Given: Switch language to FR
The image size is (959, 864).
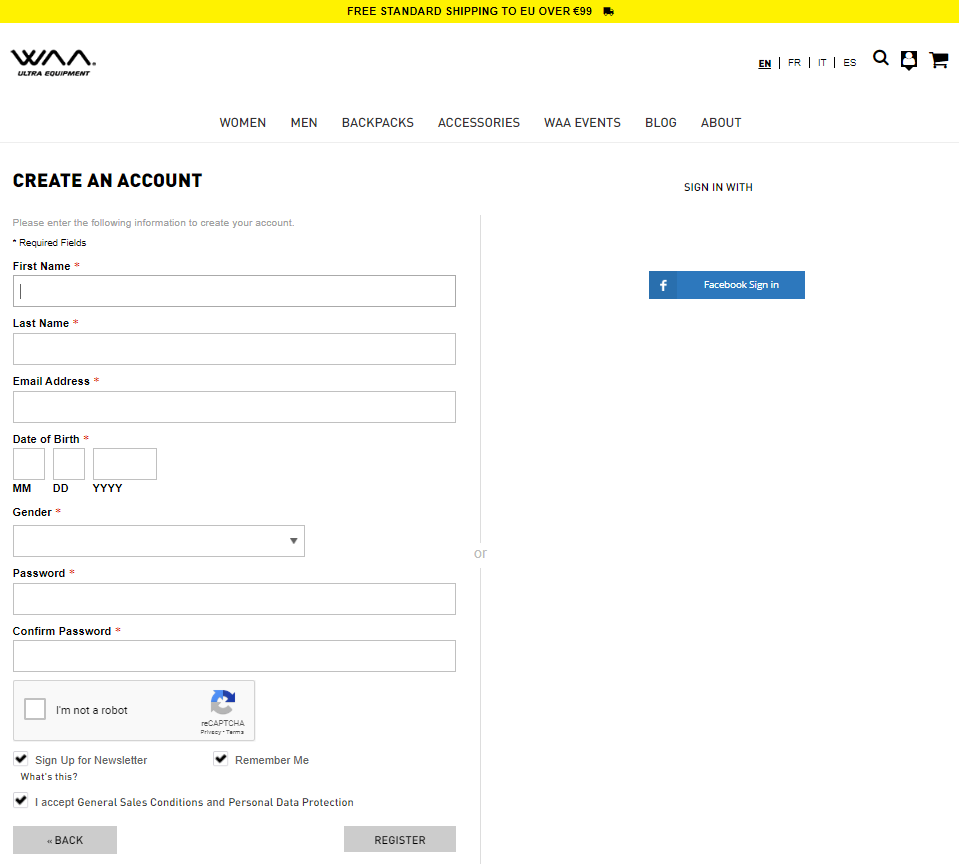Looking at the screenshot, I should pos(794,63).
